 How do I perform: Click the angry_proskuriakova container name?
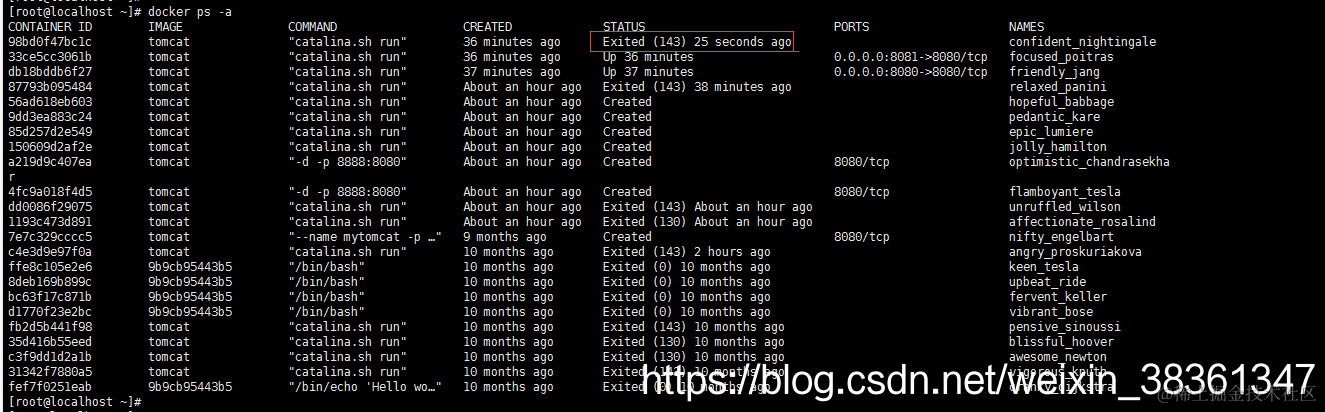point(1075,252)
